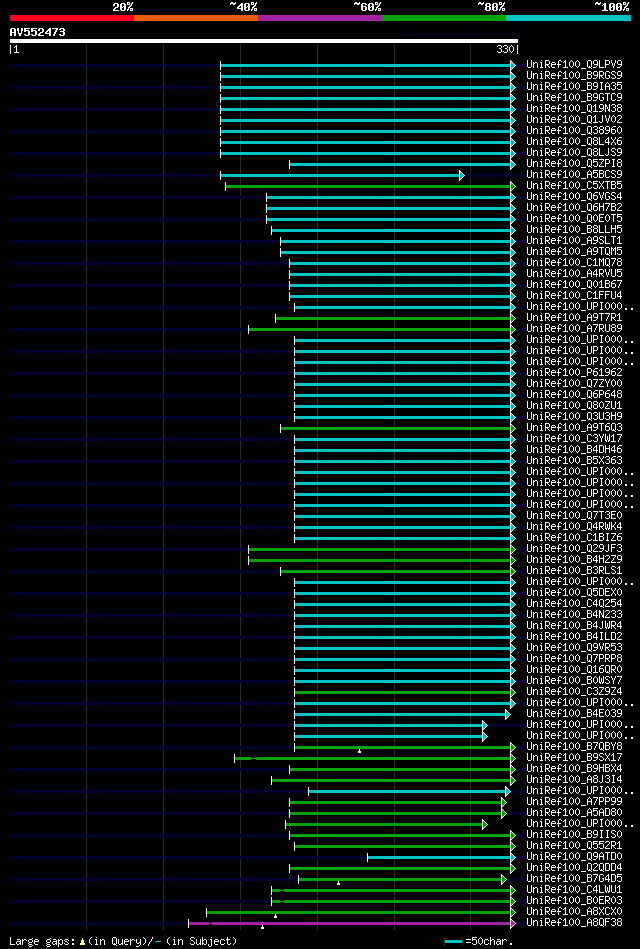Open hit UniRef100_Q9LPV9

point(574,64)
